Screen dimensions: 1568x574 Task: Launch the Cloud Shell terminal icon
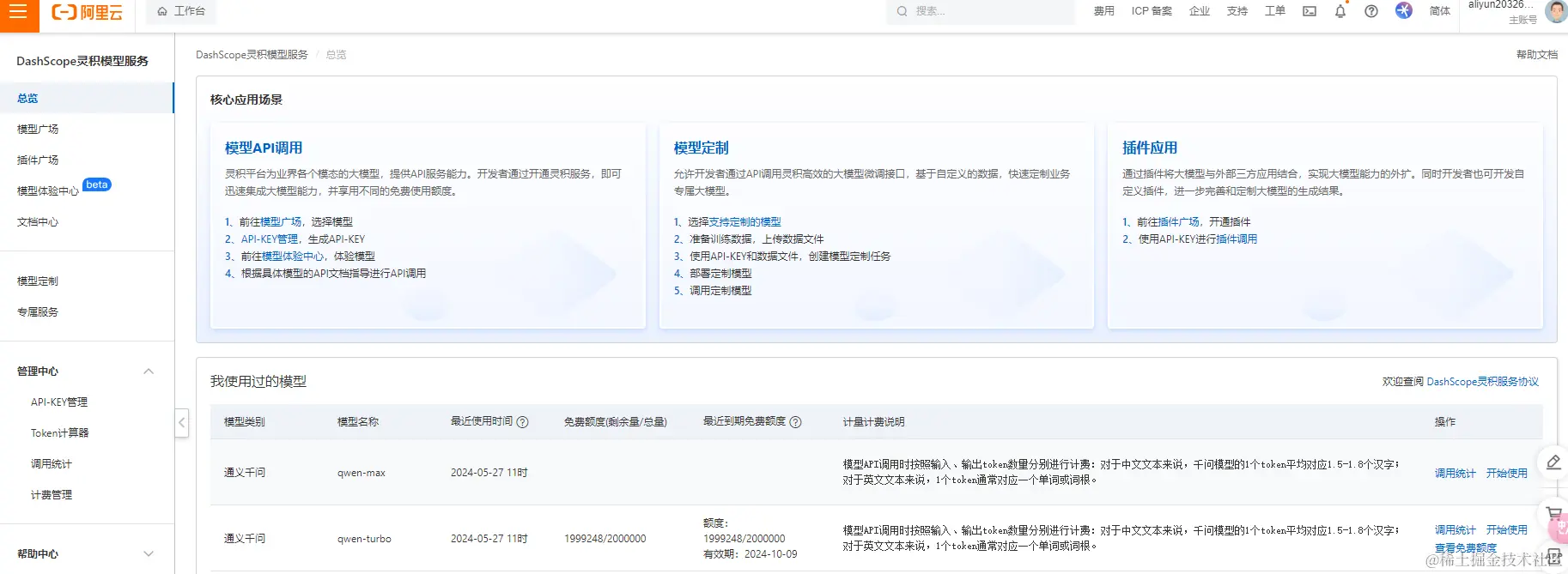click(x=1310, y=11)
